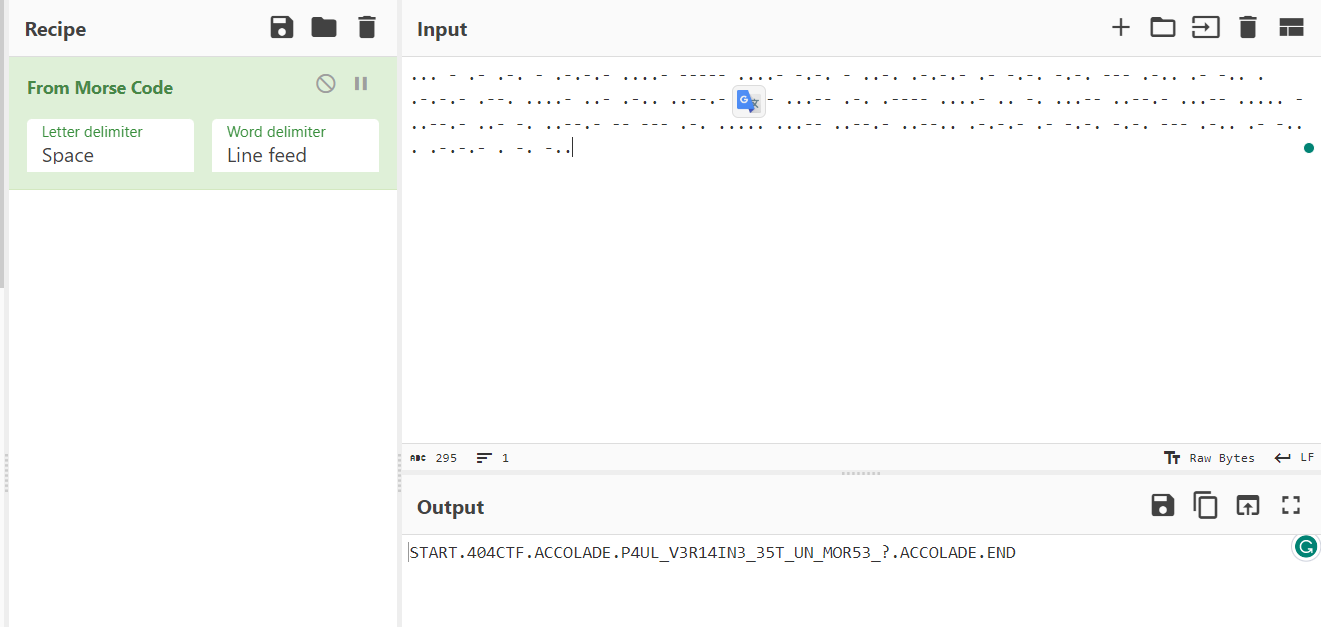
Task: Maximise the output pane
Action: click(1291, 506)
